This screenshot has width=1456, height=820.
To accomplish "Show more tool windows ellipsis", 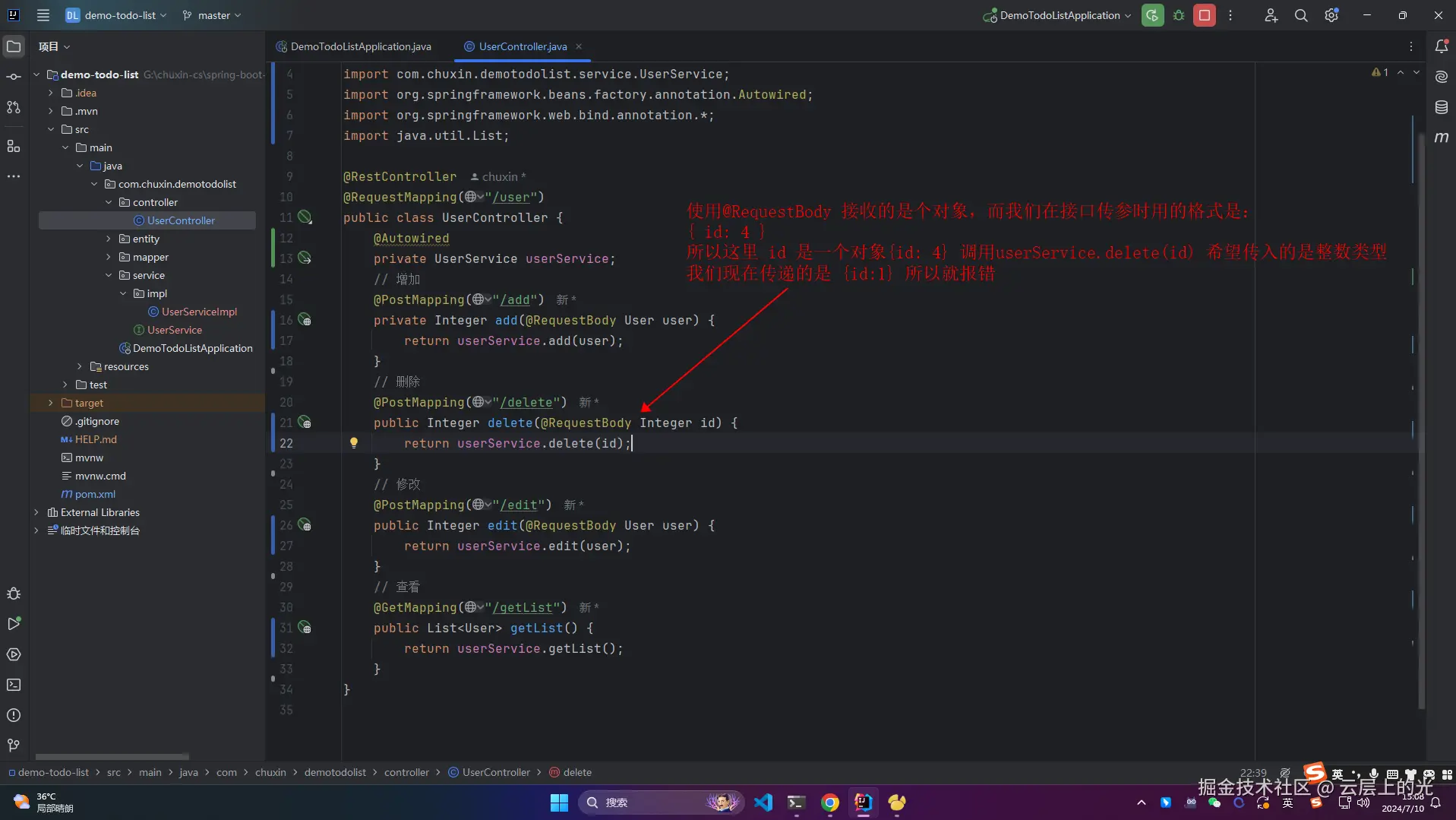I will (x=14, y=176).
